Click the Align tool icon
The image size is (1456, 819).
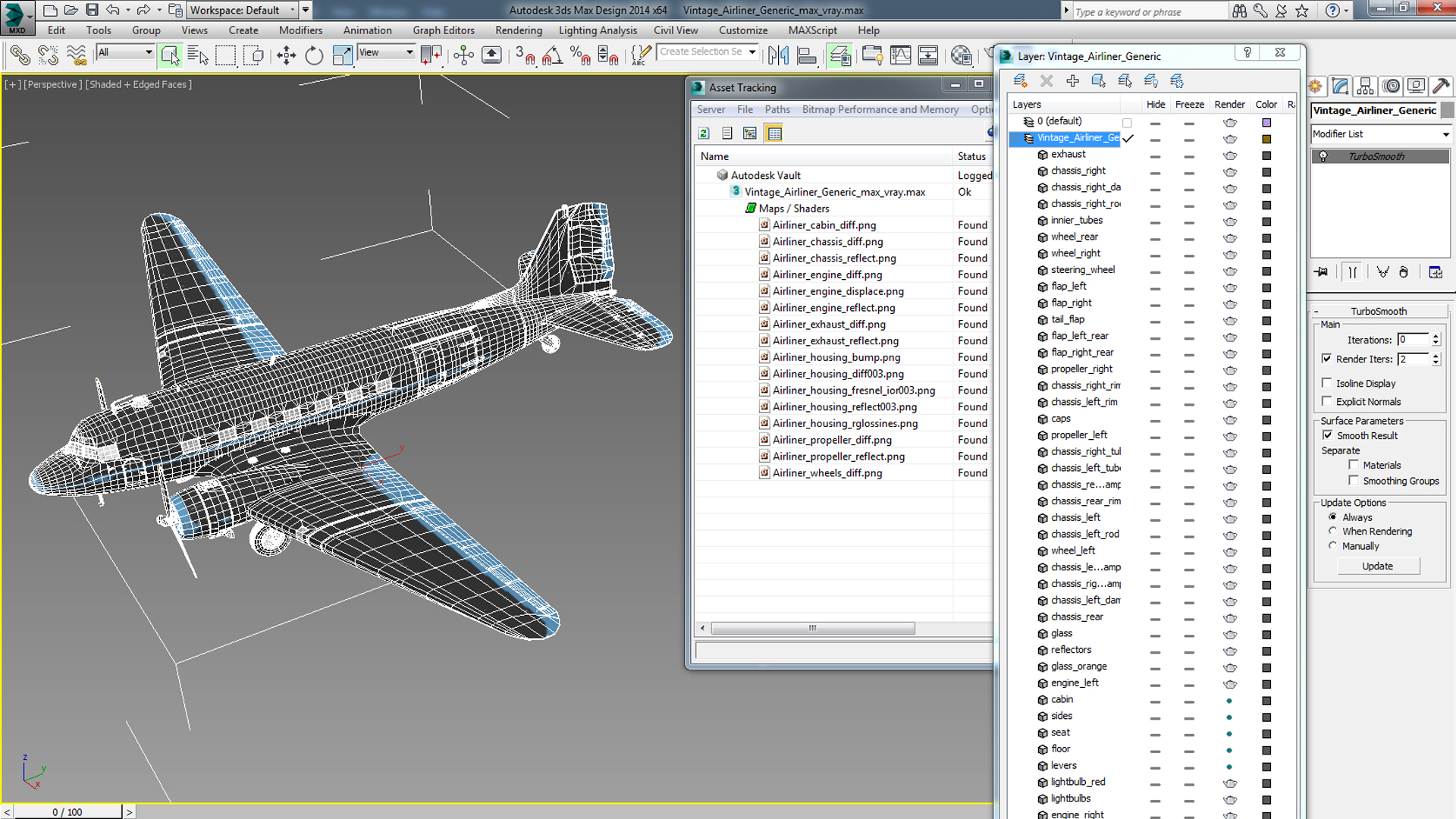pyautogui.click(x=807, y=55)
